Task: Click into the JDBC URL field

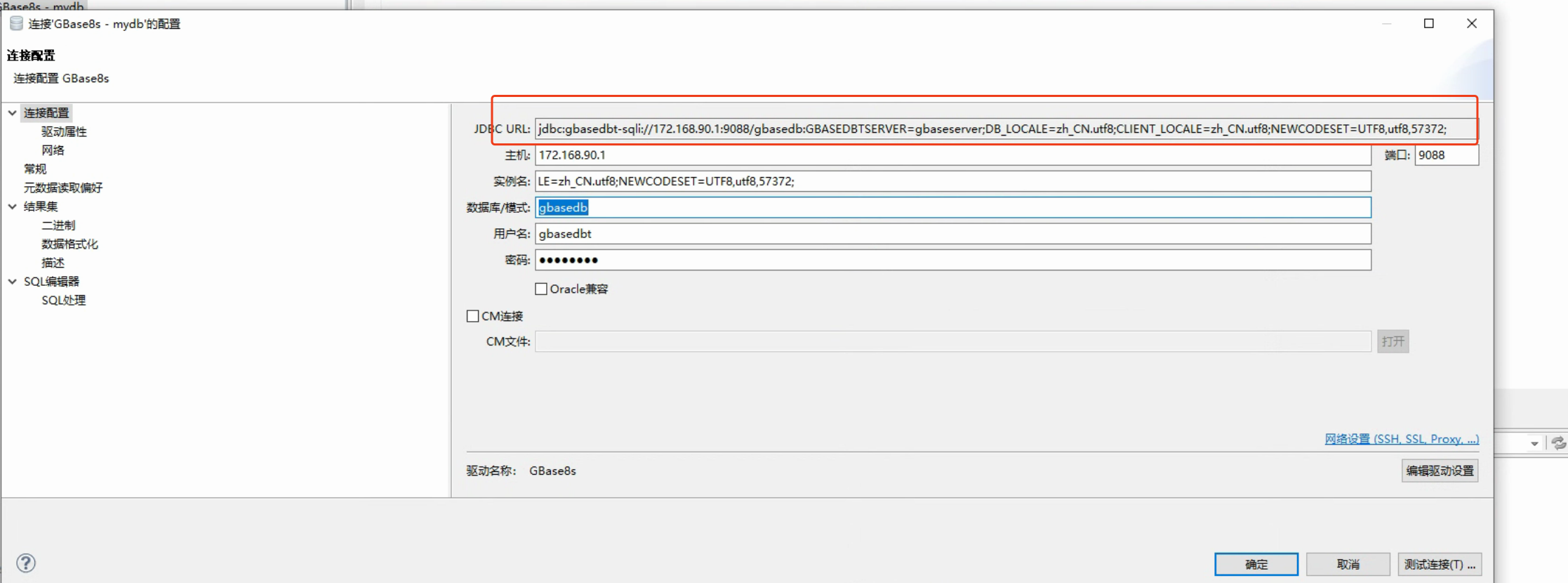Action: [x=1005, y=129]
